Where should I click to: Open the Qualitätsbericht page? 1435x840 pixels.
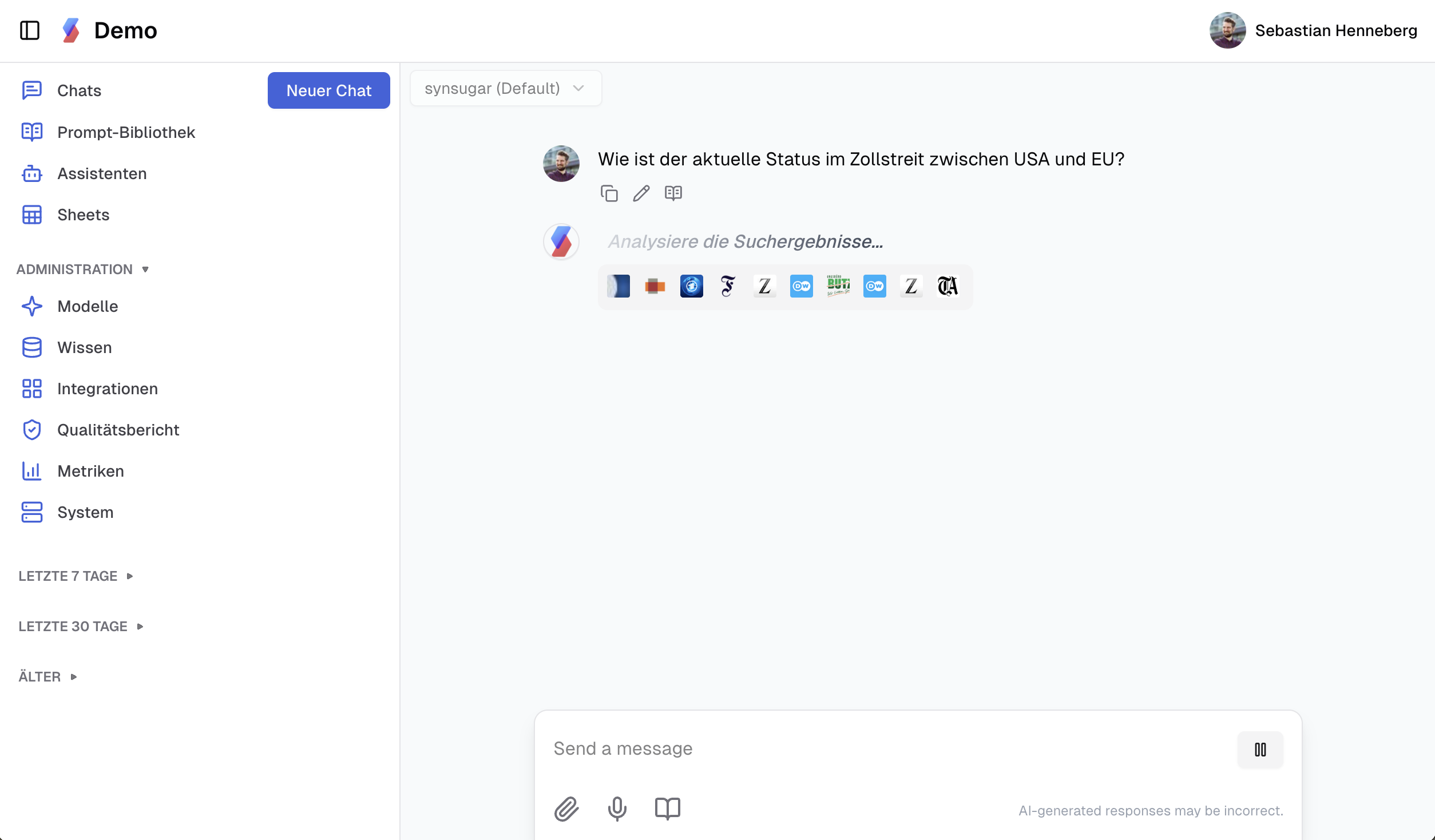pos(118,430)
